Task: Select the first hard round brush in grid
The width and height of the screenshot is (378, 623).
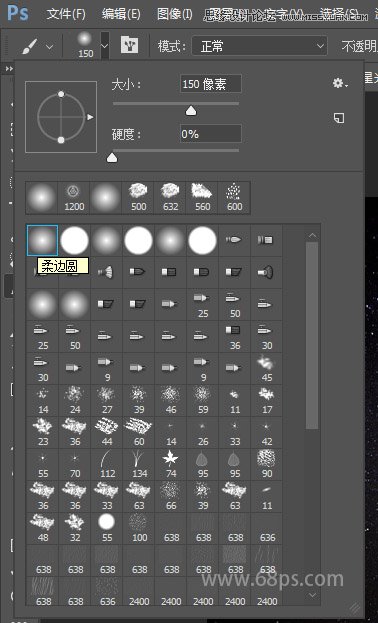Action: point(74,240)
